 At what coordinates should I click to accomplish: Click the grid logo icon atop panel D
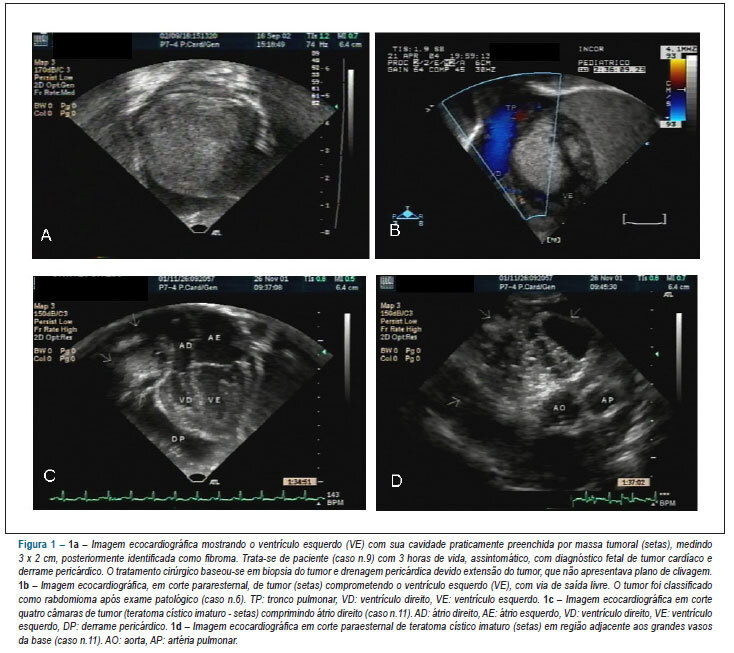pyautogui.click(x=387, y=283)
